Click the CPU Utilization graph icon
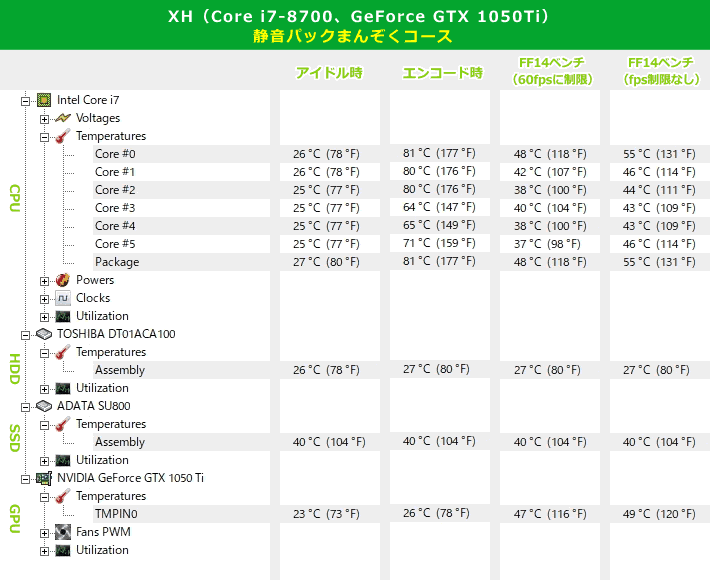710x580 pixels. pyautogui.click(x=62, y=316)
